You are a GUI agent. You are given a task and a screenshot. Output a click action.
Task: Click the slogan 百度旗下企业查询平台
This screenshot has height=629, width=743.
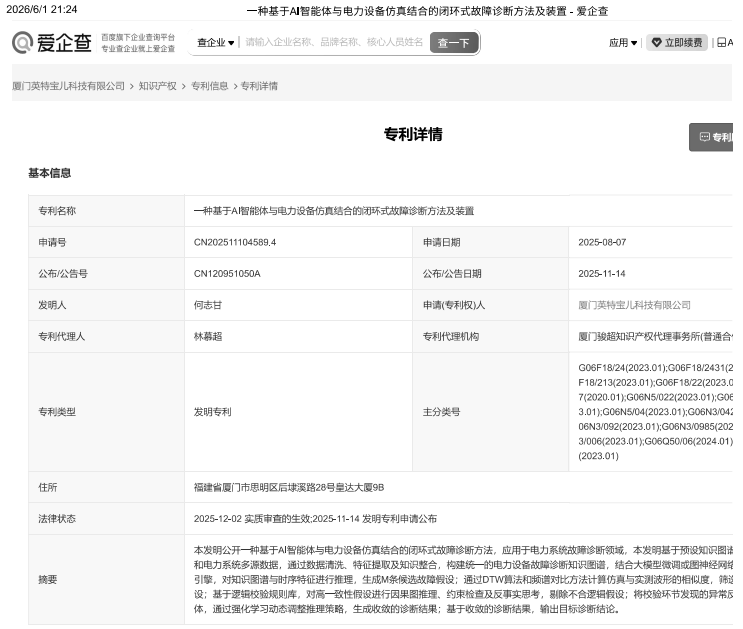[138, 37]
